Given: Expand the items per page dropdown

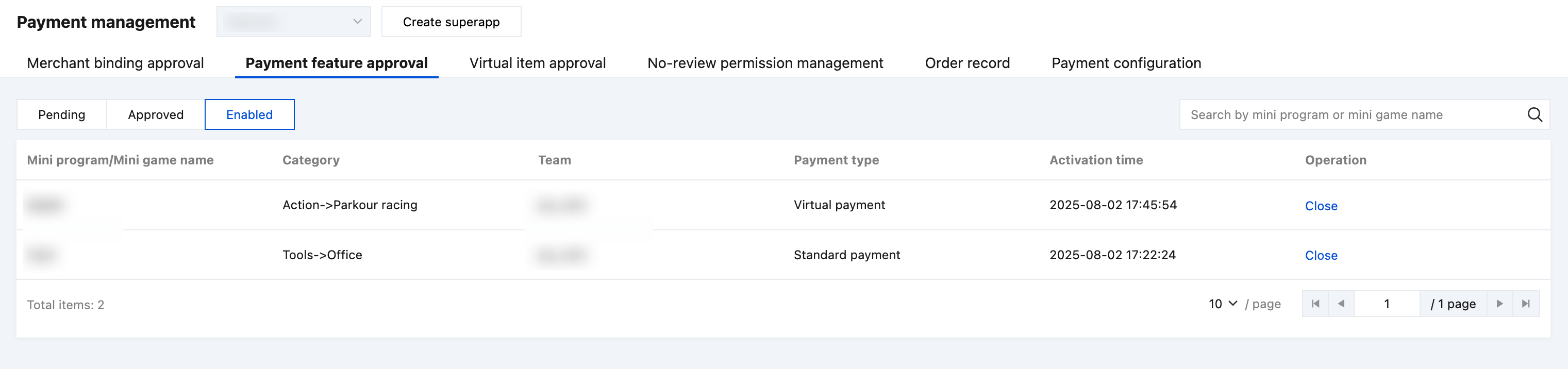Looking at the screenshot, I should (1222, 304).
